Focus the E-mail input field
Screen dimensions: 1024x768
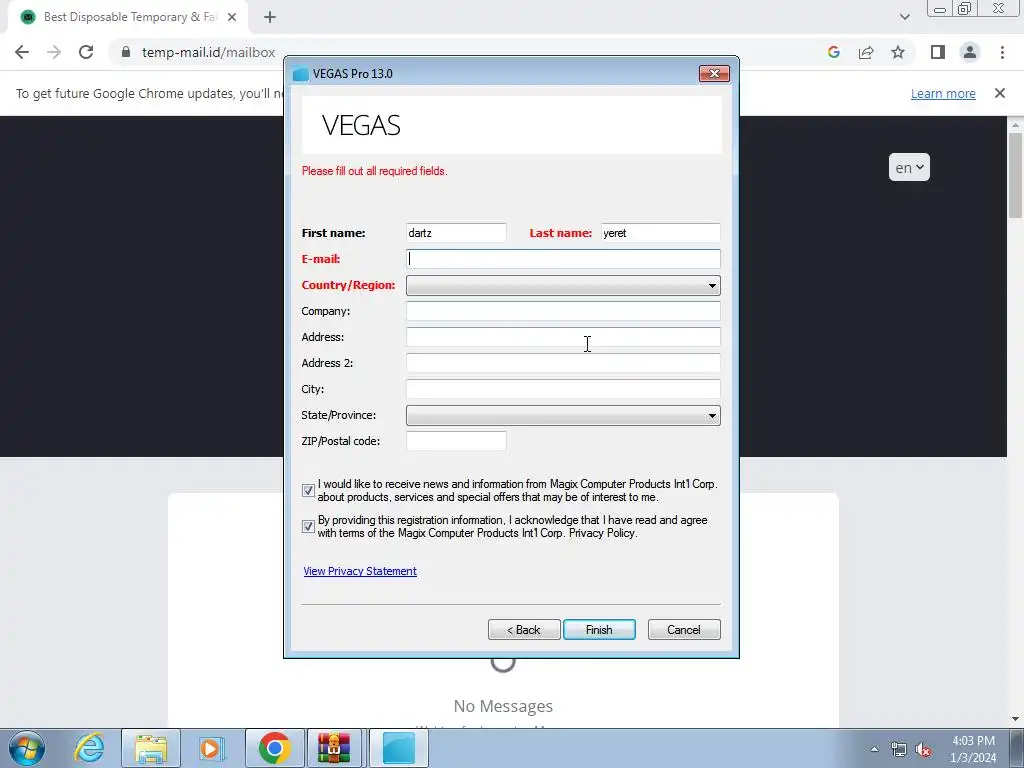pyautogui.click(x=563, y=259)
